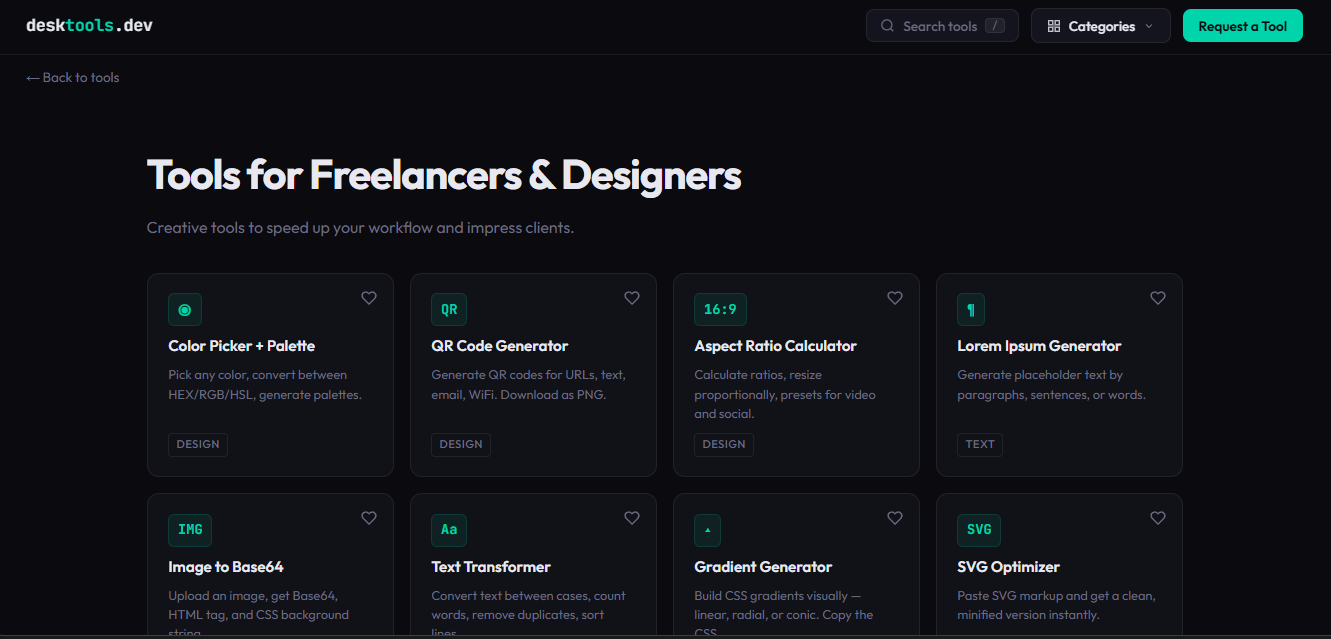
Task: Click the search magnifier icon in the header
Action: point(887,25)
